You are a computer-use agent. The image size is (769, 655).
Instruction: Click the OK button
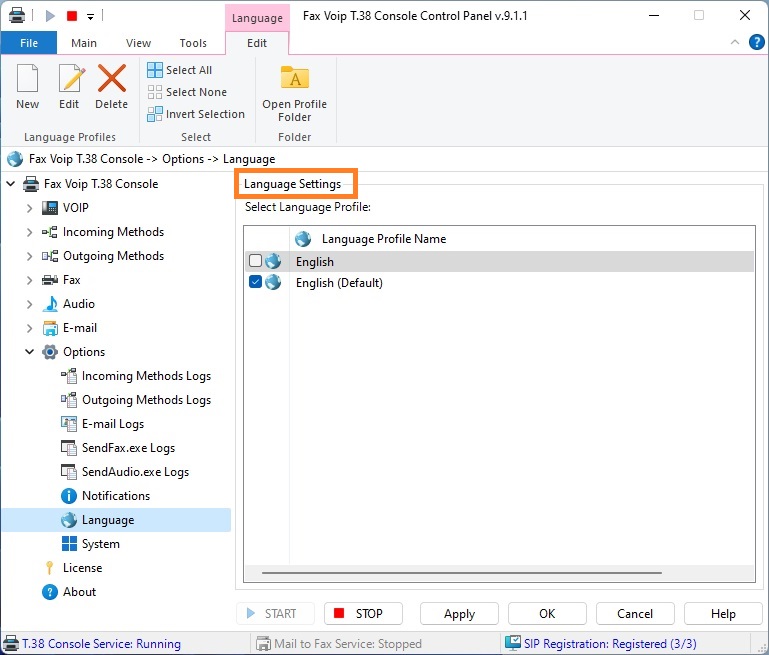547,613
